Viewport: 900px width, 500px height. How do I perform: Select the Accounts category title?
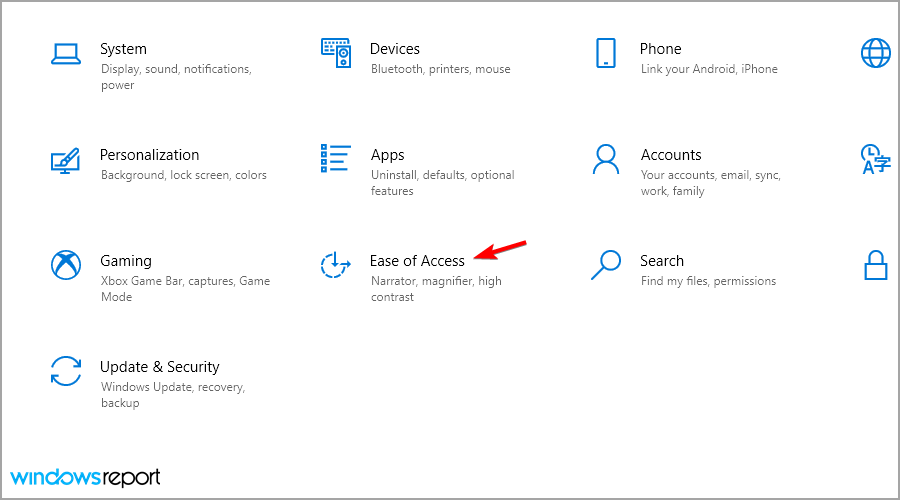671,155
